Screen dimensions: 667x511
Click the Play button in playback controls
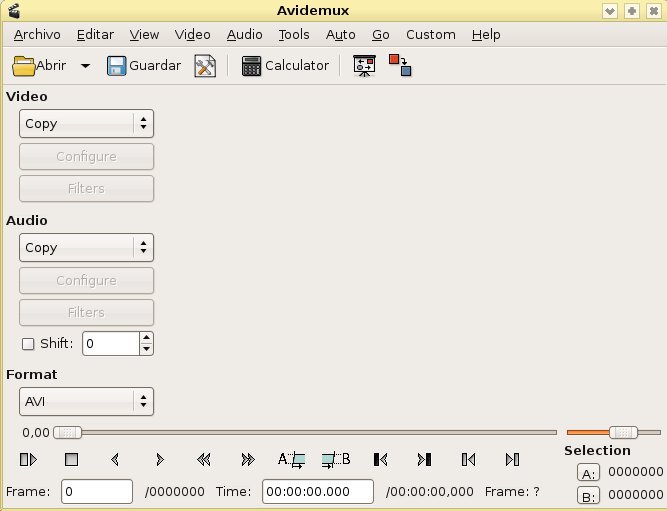tap(28, 460)
